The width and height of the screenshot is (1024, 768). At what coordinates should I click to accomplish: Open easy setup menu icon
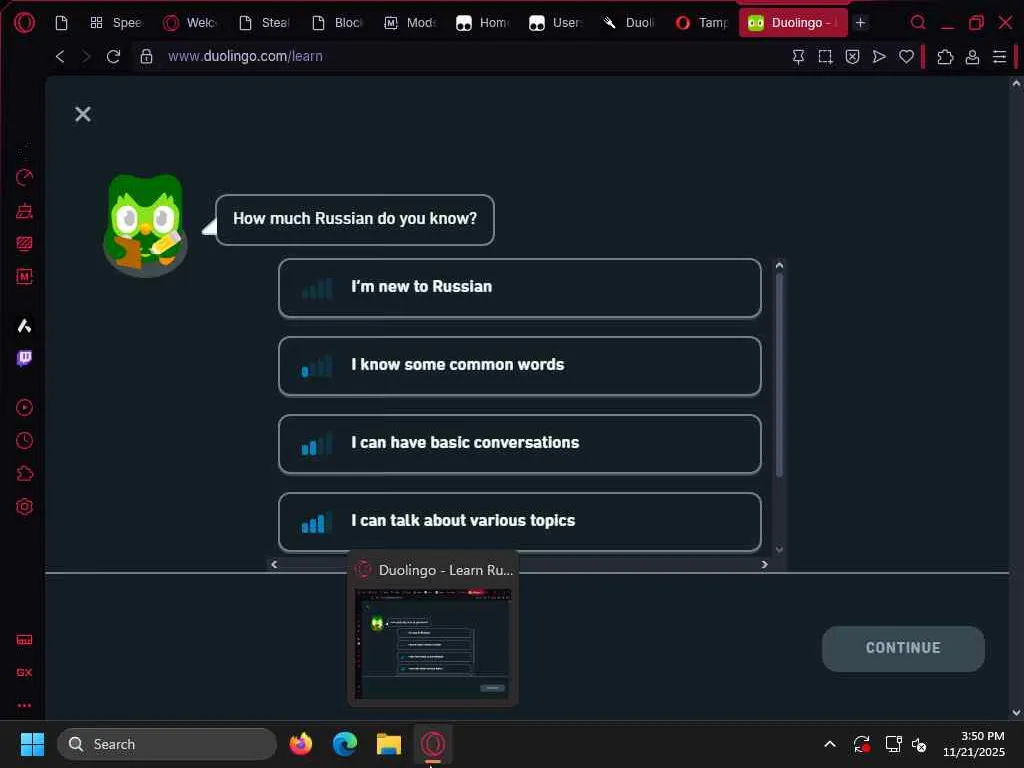pyautogui.click(x=999, y=57)
